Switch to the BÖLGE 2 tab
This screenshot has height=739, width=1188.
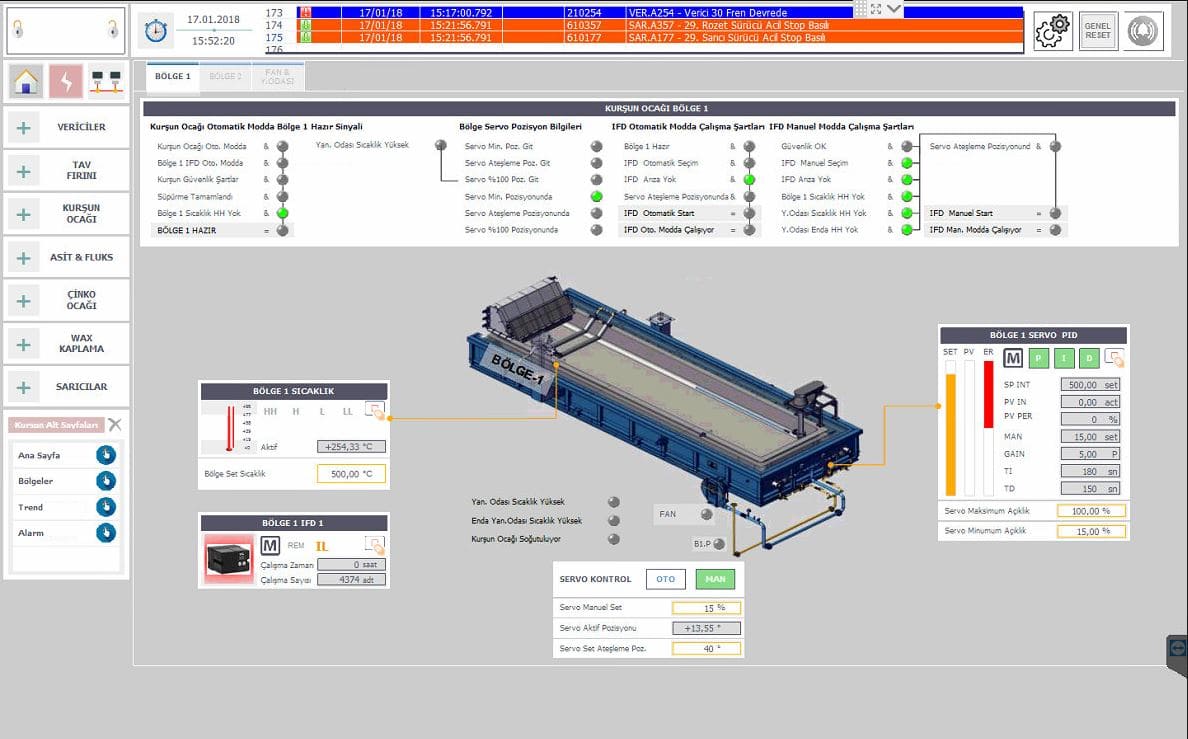[225, 76]
